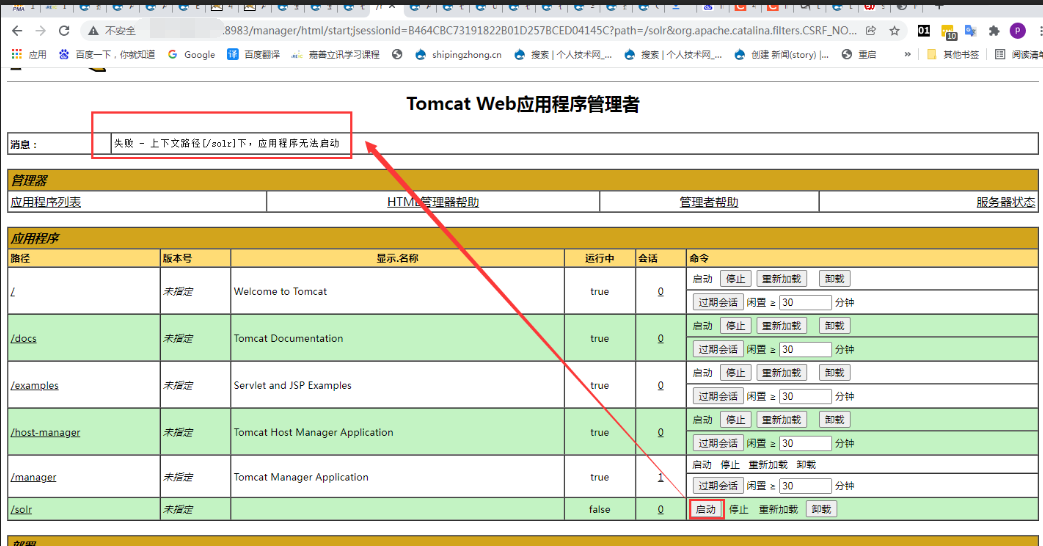
Task: Open the 嘉善立讯学习课程 bookmark
Action: [336, 55]
